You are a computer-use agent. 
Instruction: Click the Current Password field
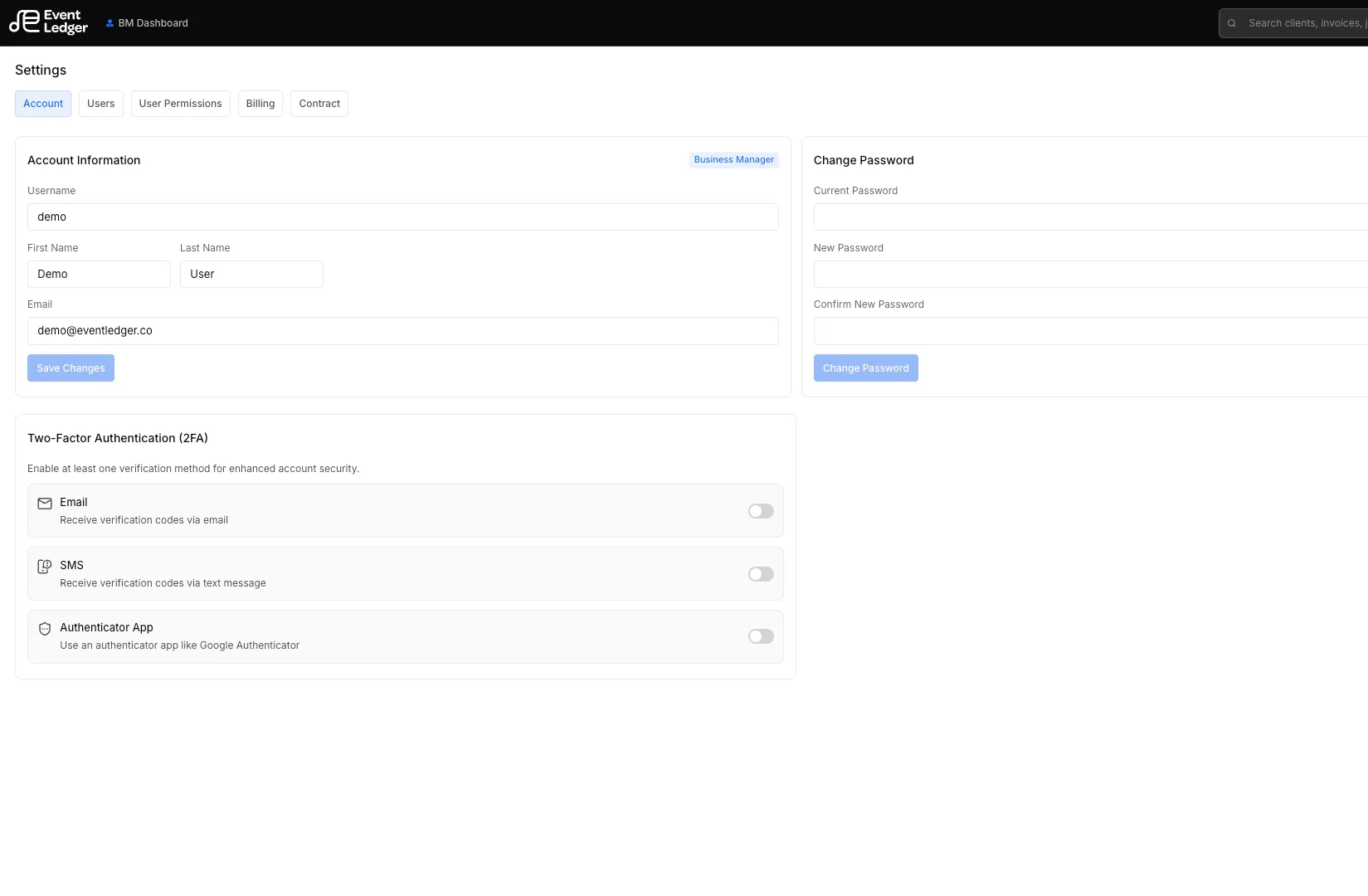(1091, 217)
